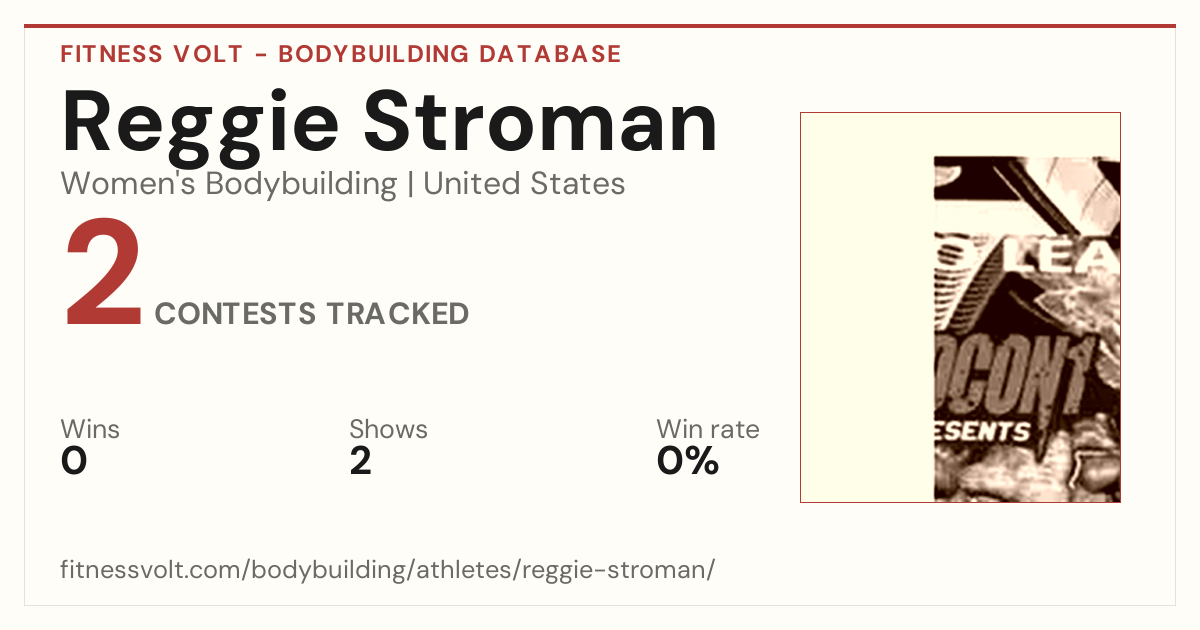This screenshot has height=630, width=1200.
Task: Click the Shows value 2
Action: pos(361,461)
